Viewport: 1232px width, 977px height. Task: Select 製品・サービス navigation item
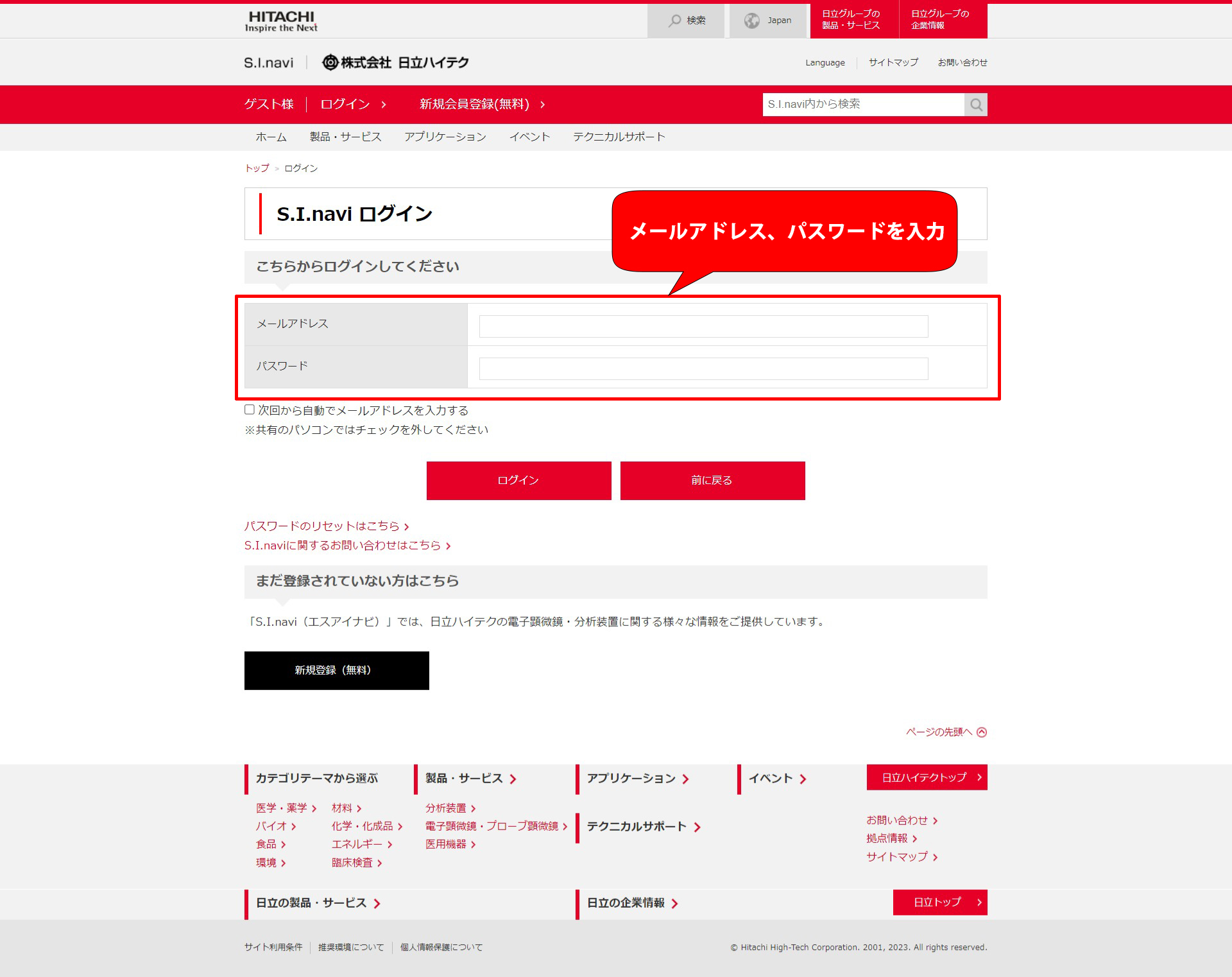tap(345, 137)
